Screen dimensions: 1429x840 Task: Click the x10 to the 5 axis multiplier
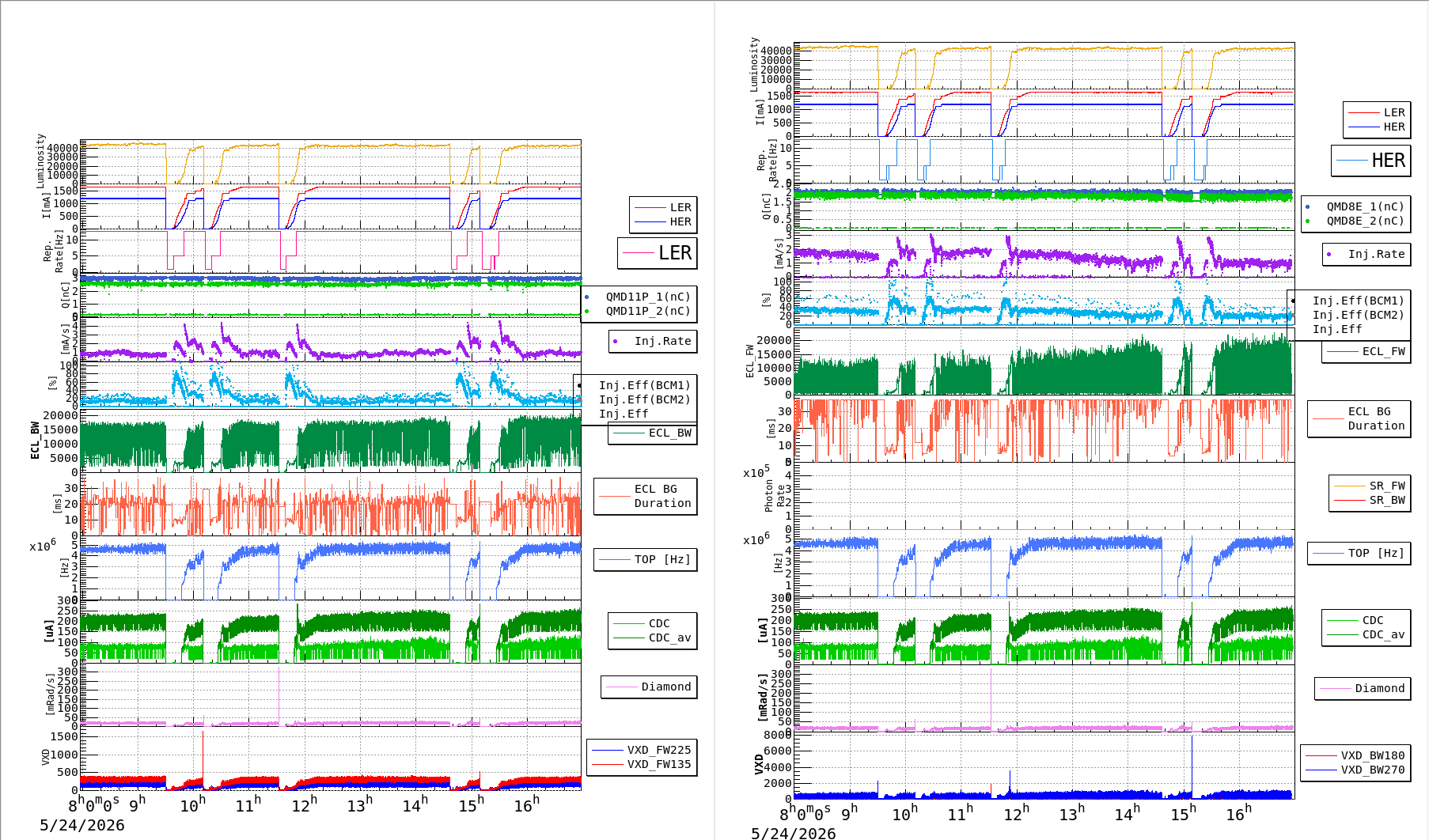tap(756, 472)
